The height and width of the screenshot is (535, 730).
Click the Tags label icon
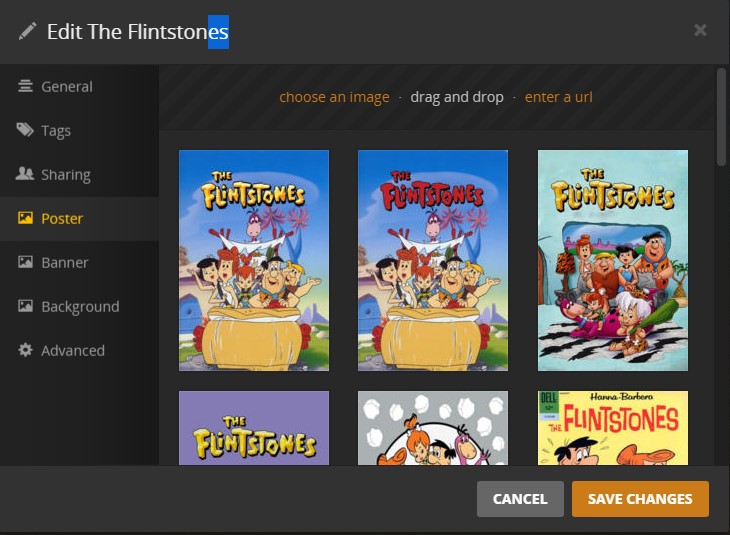pyautogui.click(x=25, y=131)
